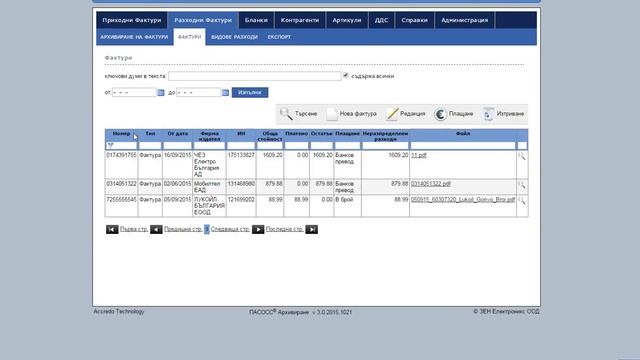Select the Фактури subtab
Image resolution: width=640 pixels, height=360 pixels.
coord(189,37)
